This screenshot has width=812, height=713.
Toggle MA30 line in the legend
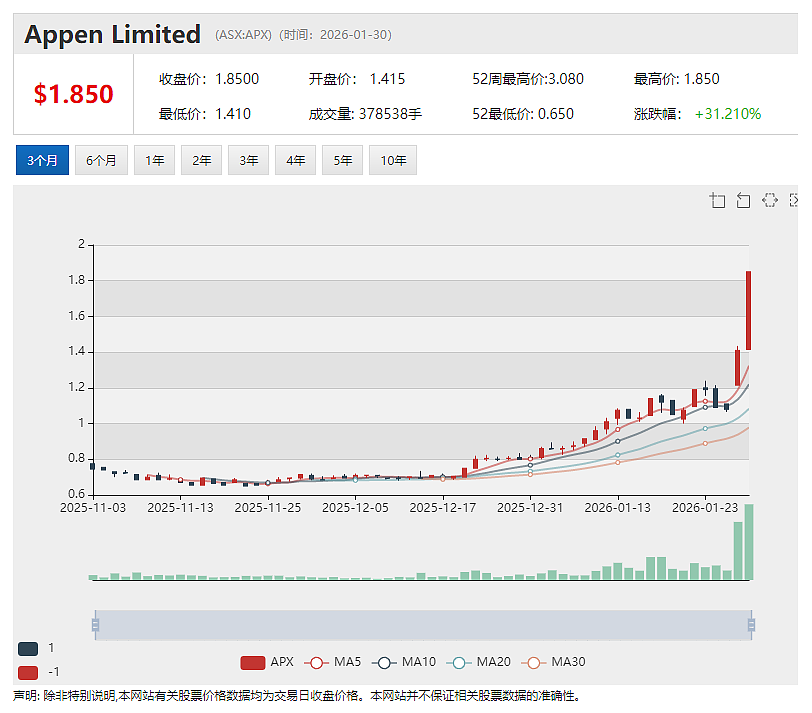(x=553, y=662)
